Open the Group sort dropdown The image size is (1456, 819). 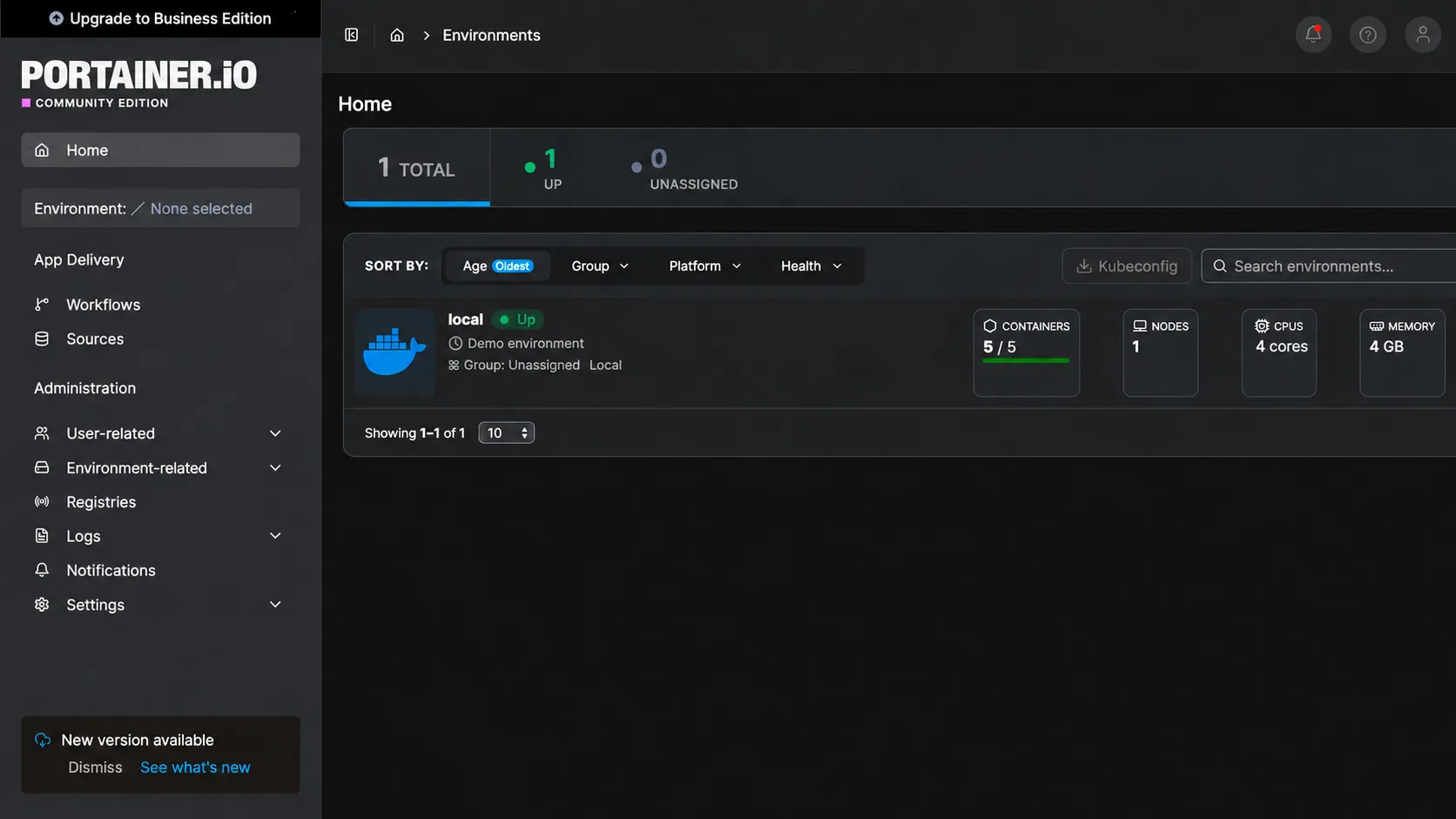[600, 266]
